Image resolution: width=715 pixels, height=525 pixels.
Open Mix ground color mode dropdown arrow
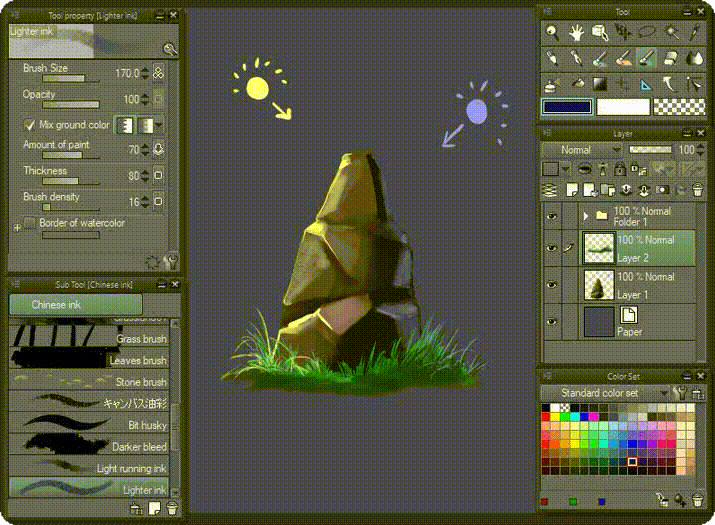(x=159, y=125)
